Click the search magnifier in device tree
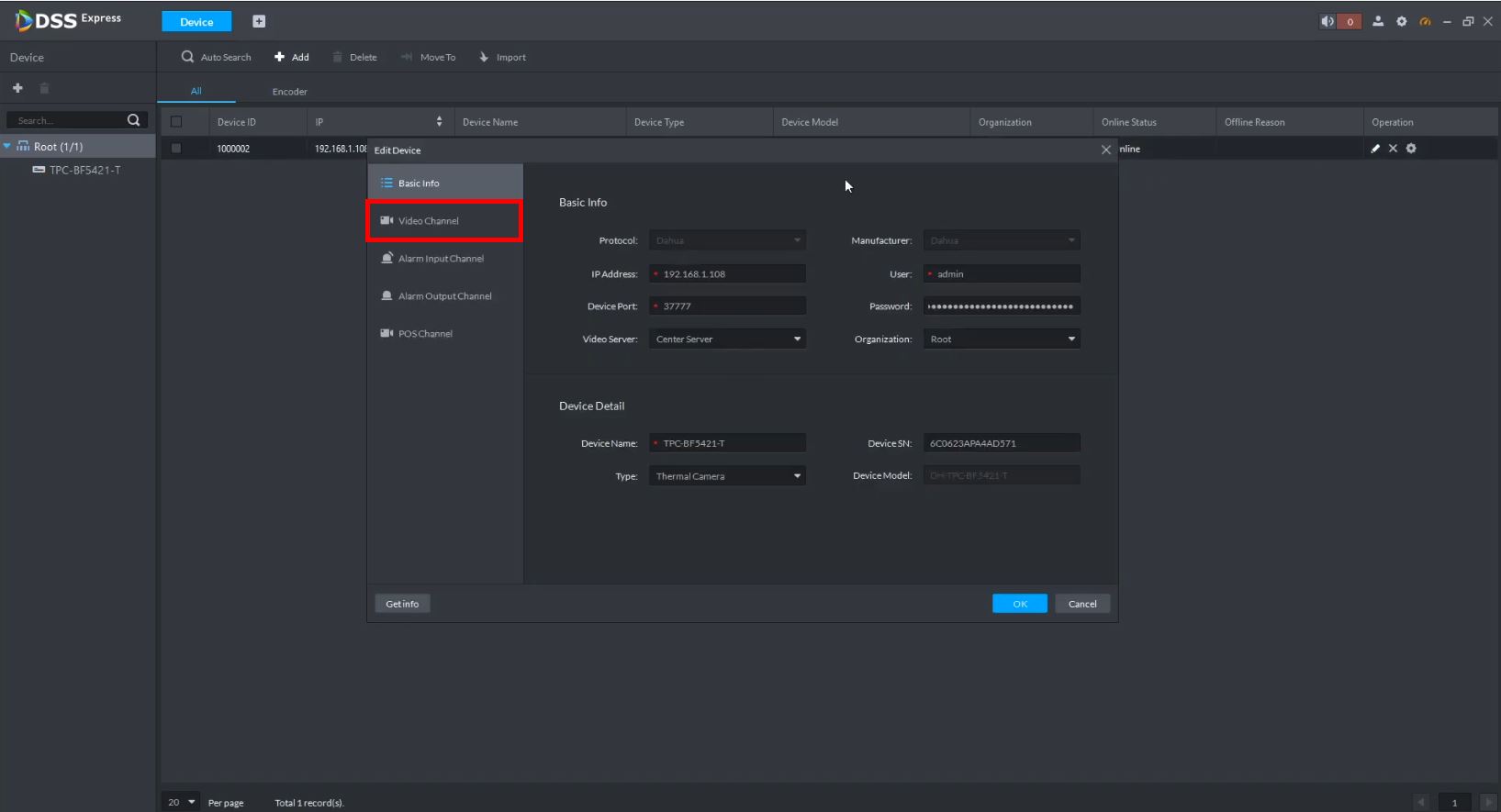The width and height of the screenshot is (1501, 812). [x=133, y=120]
